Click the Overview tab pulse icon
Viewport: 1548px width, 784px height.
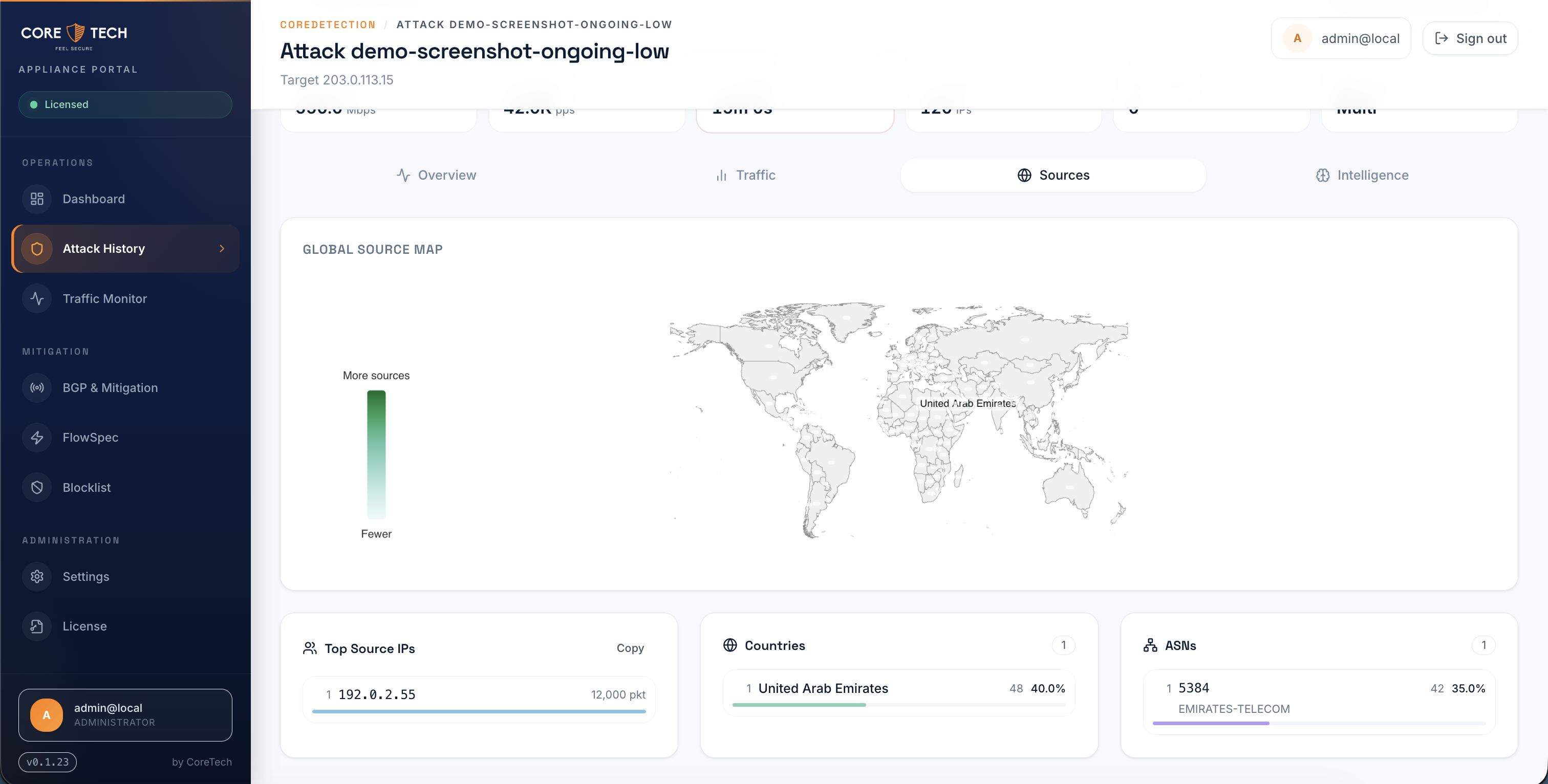click(x=403, y=175)
